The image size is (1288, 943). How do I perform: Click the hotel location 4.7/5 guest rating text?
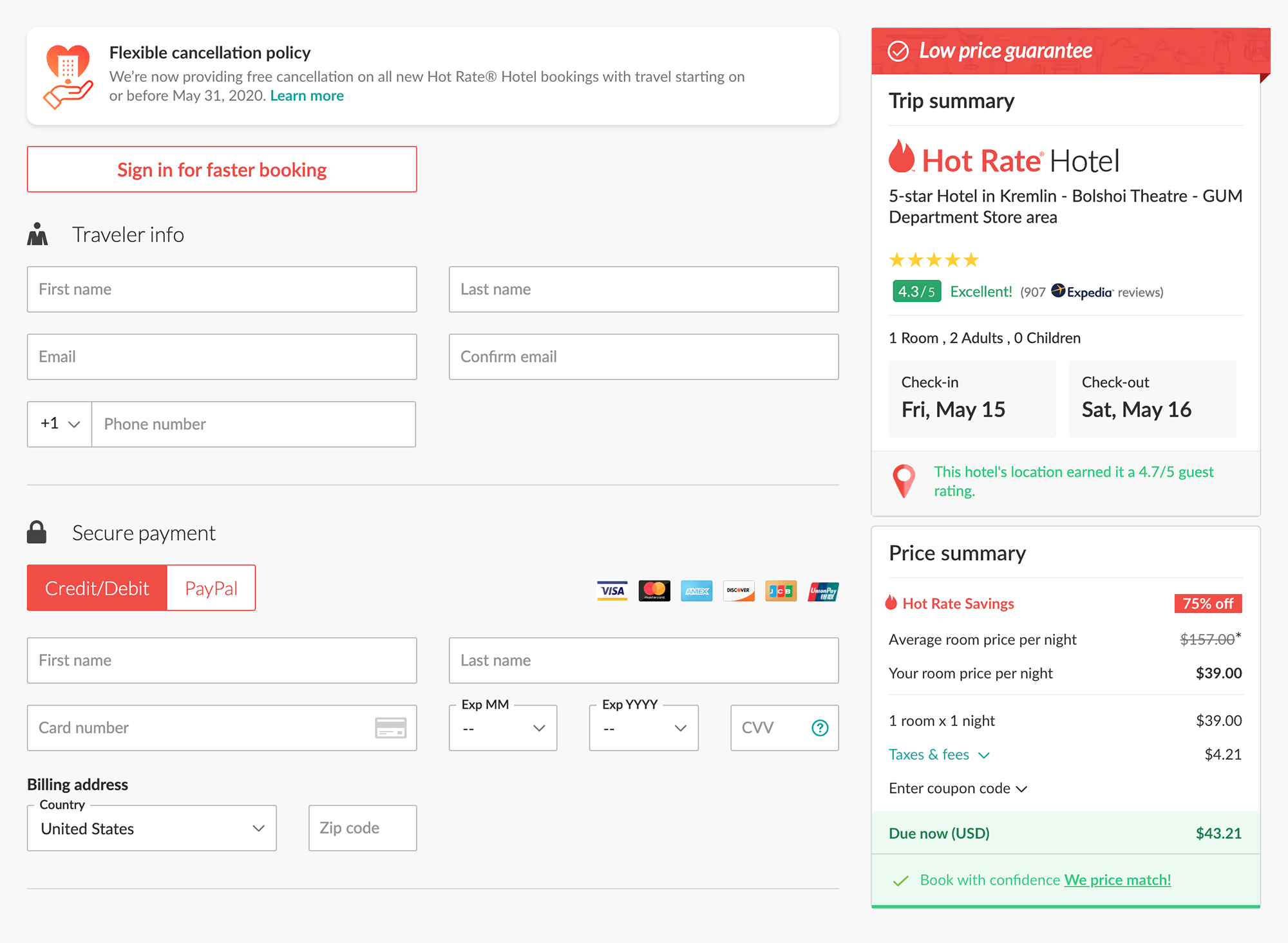pos(1074,481)
